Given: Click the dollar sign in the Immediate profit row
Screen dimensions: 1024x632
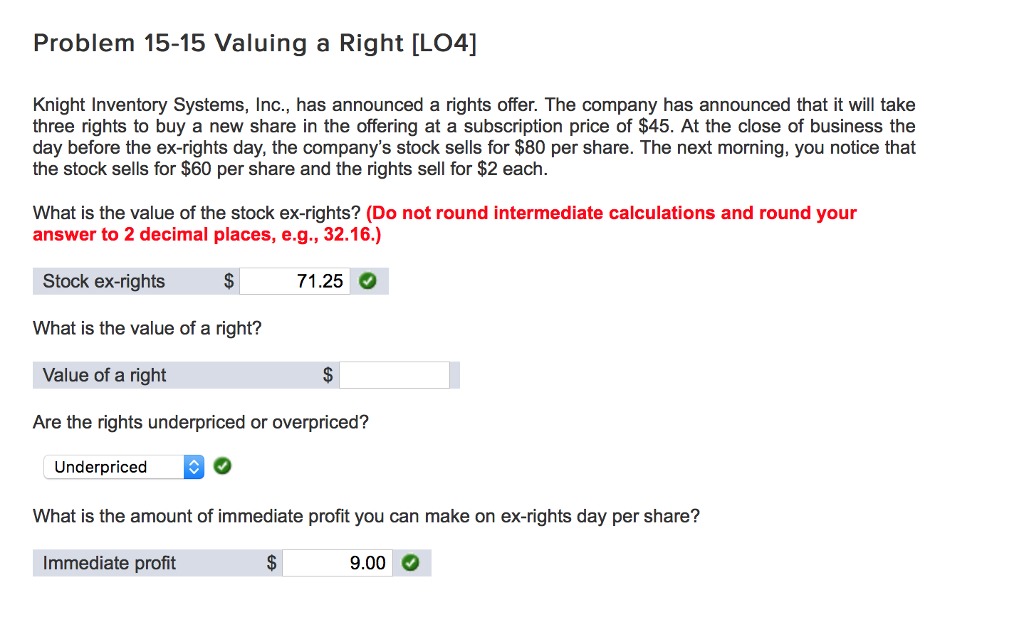Looking at the screenshot, I should (x=271, y=562).
